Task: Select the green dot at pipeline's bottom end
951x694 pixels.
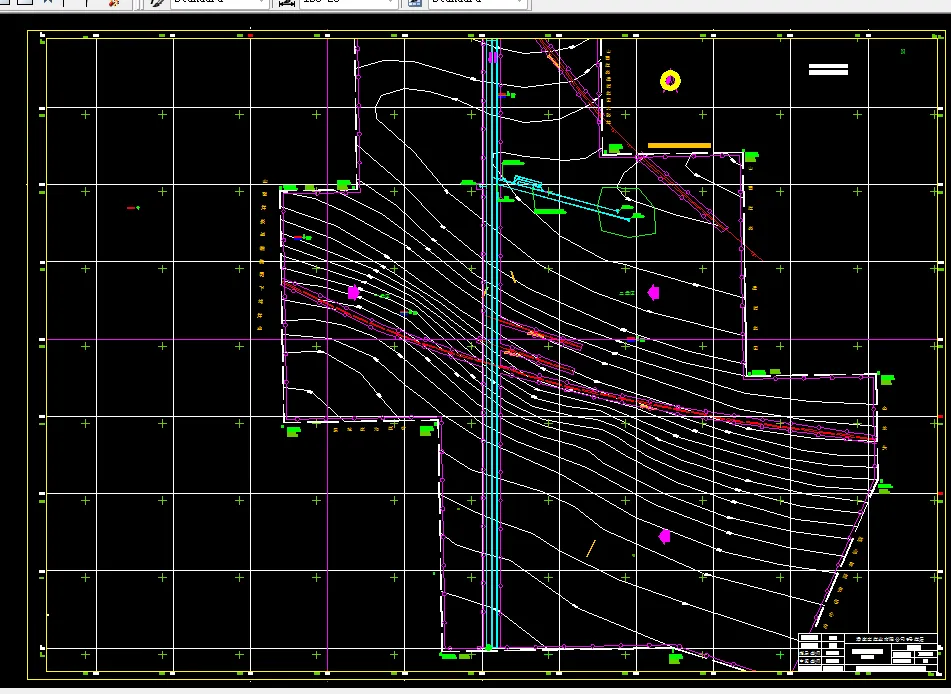Action: pos(489,648)
